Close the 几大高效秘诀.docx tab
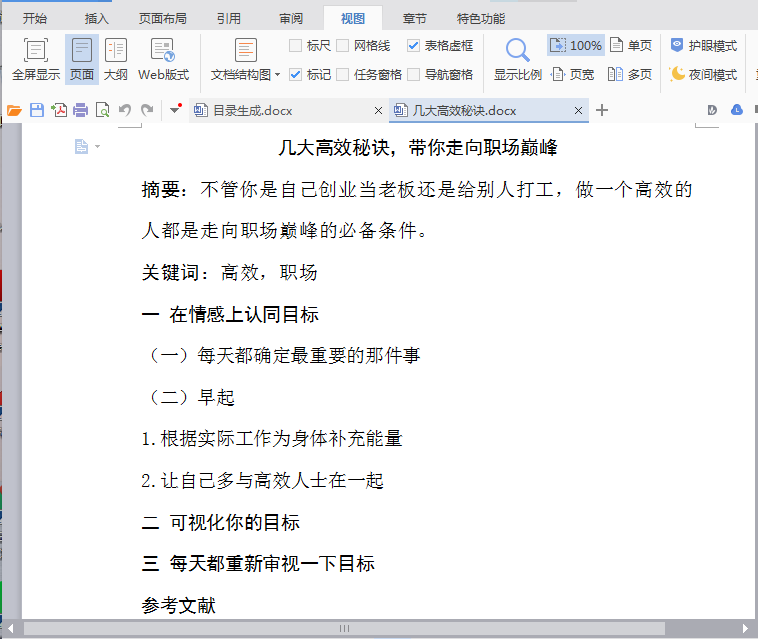This screenshot has width=758, height=639. (x=578, y=111)
